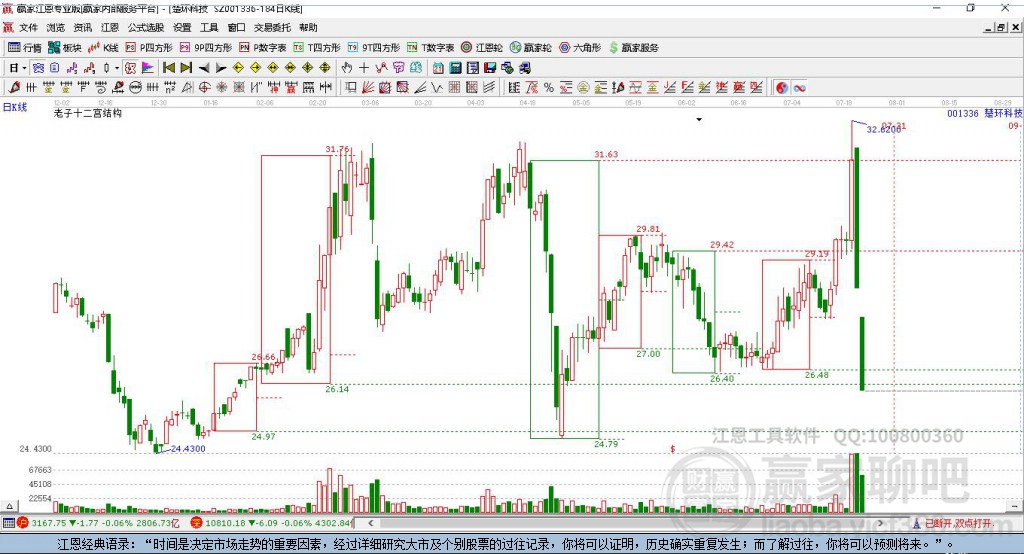Image resolution: width=1024 pixels, height=554 pixels.
Task: Open the 板块 sector view
Action: [x=64, y=48]
